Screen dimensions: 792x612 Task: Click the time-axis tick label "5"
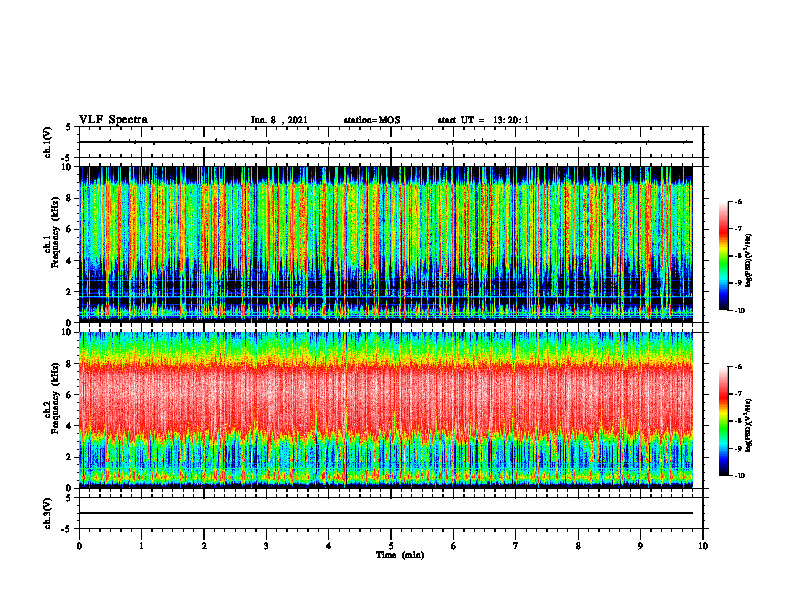tap(391, 546)
